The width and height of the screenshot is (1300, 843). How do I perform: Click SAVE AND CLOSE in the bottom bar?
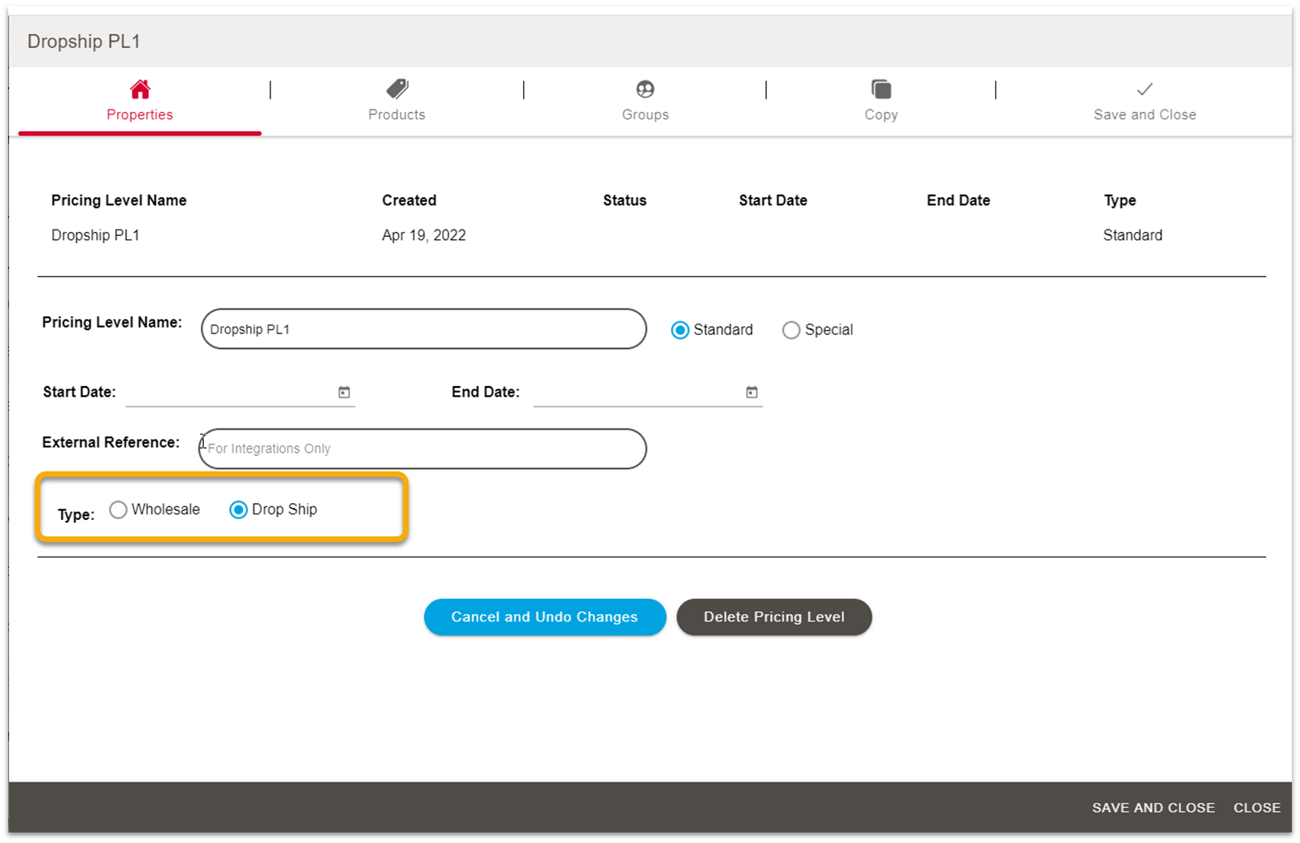pos(1153,807)
